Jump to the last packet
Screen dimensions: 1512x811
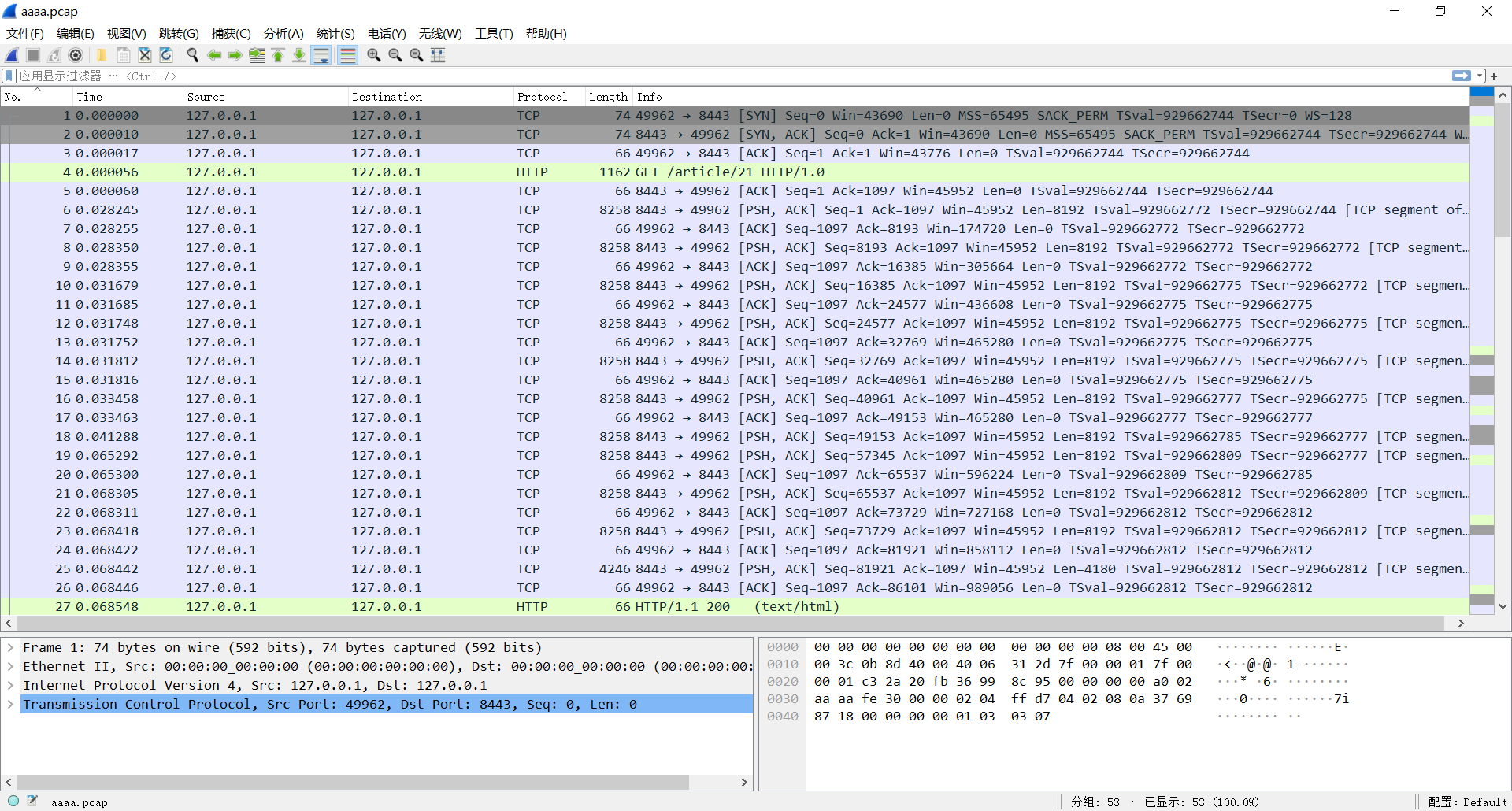tap(299, 55)
